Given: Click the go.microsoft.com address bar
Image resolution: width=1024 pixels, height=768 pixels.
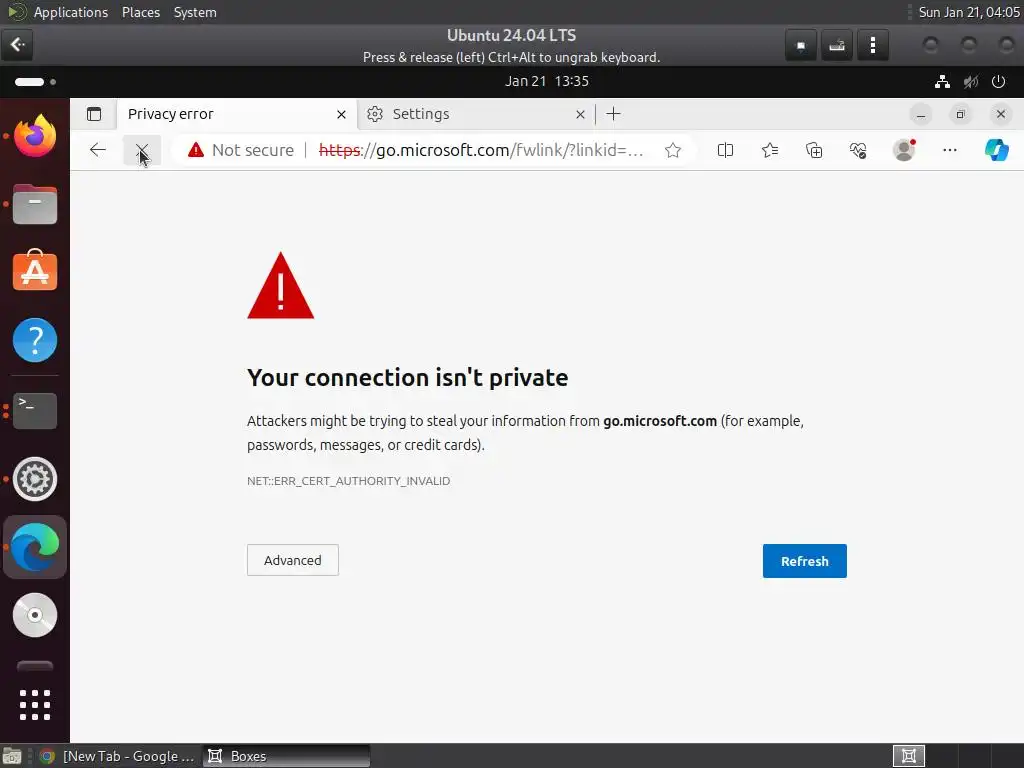Looking at the screenshot, I should [x=481, y=150].
